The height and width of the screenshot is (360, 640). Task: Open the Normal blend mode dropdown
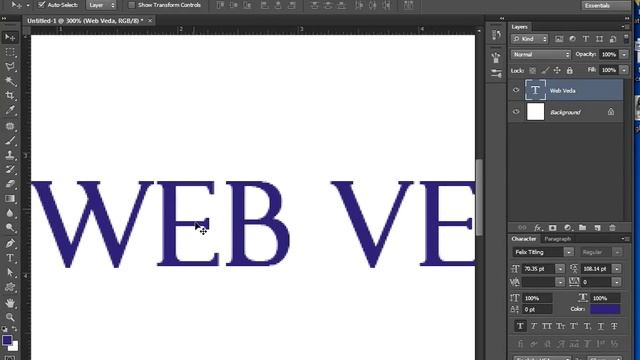(x=540, y=54)
